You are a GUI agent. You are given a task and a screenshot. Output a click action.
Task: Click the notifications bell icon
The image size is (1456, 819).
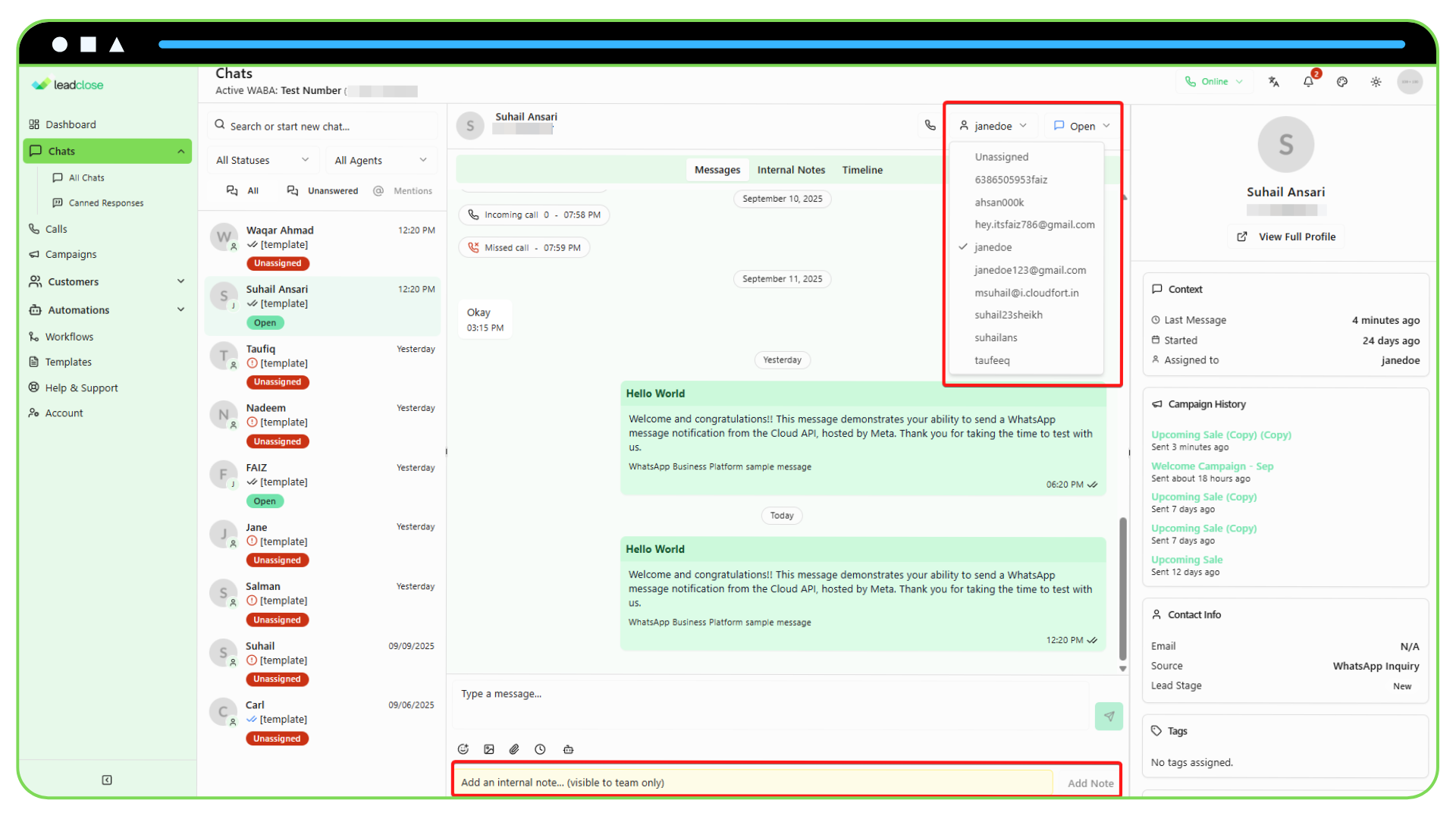(1308, 82)
